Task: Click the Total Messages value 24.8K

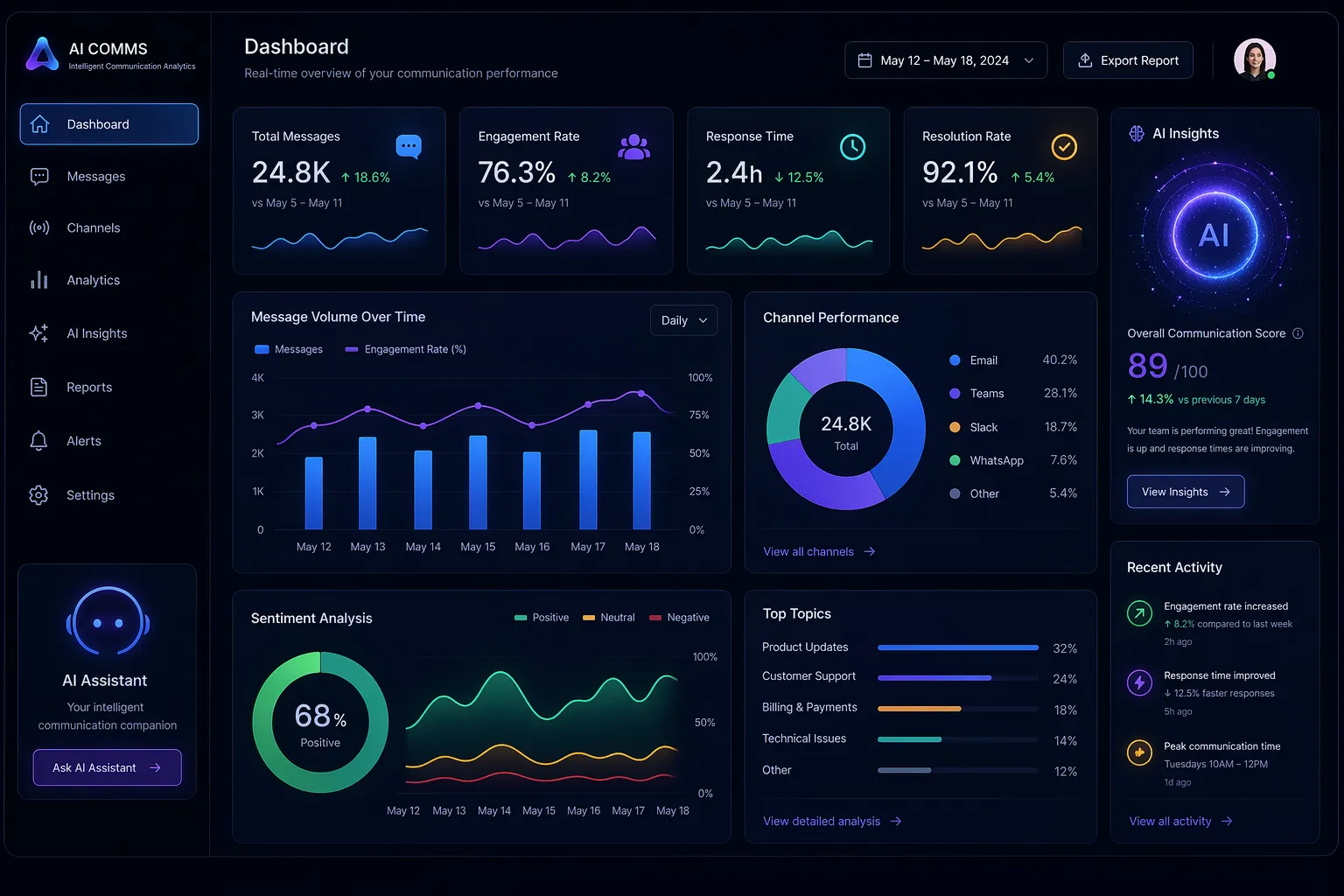Action: [x=290, y=173]
